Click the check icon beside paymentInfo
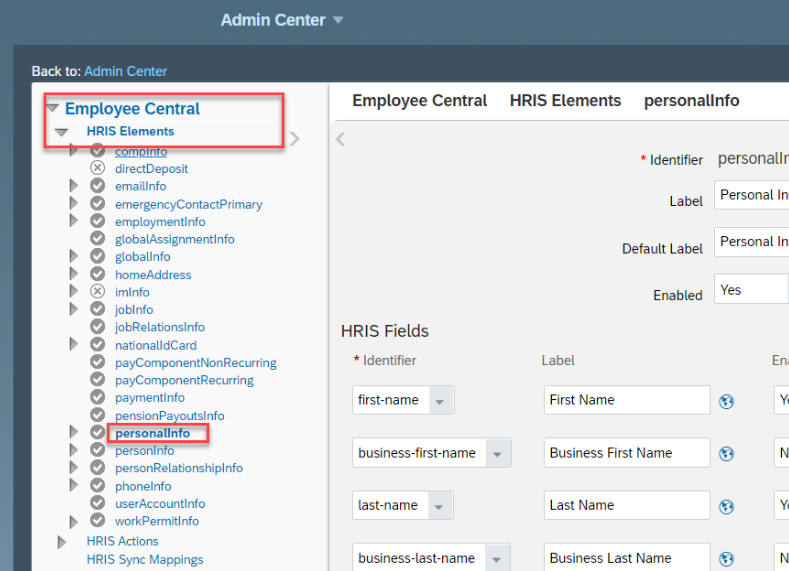Image resolution: width=789 pixels, height=571 pixels. click(x=98, y=397)
